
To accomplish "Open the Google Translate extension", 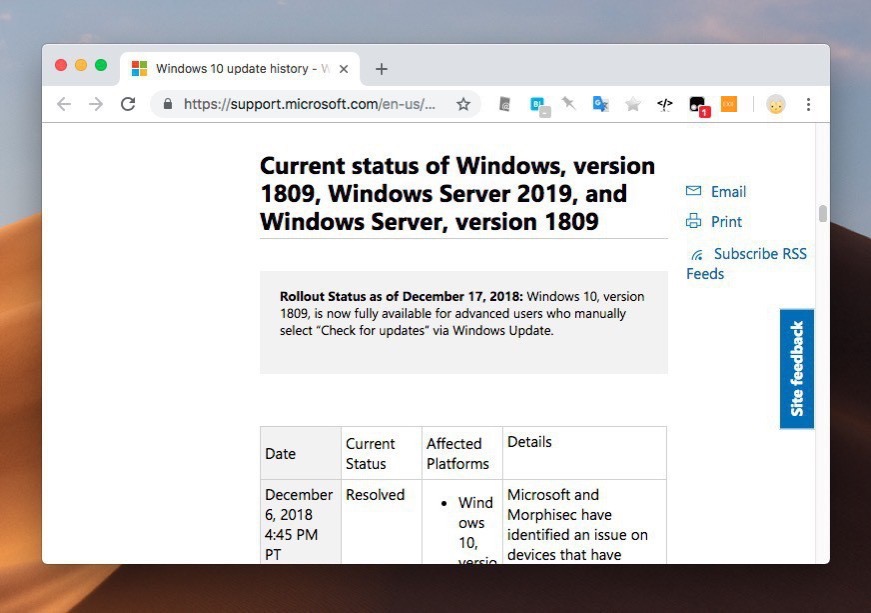I will click(x=600, y=104).
